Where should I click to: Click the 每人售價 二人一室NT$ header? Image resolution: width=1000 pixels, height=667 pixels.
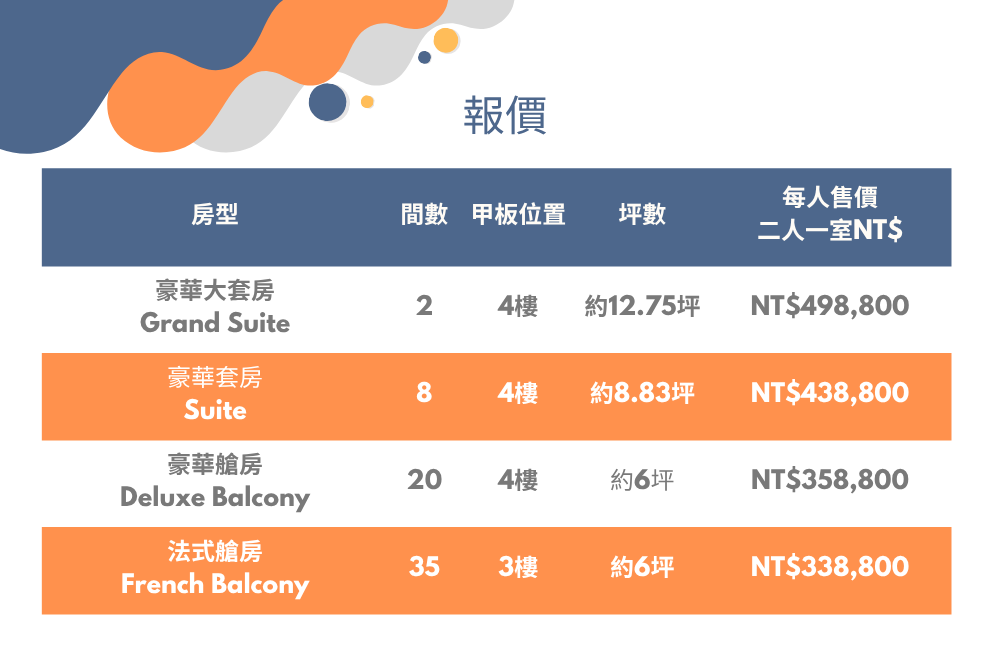830,215
